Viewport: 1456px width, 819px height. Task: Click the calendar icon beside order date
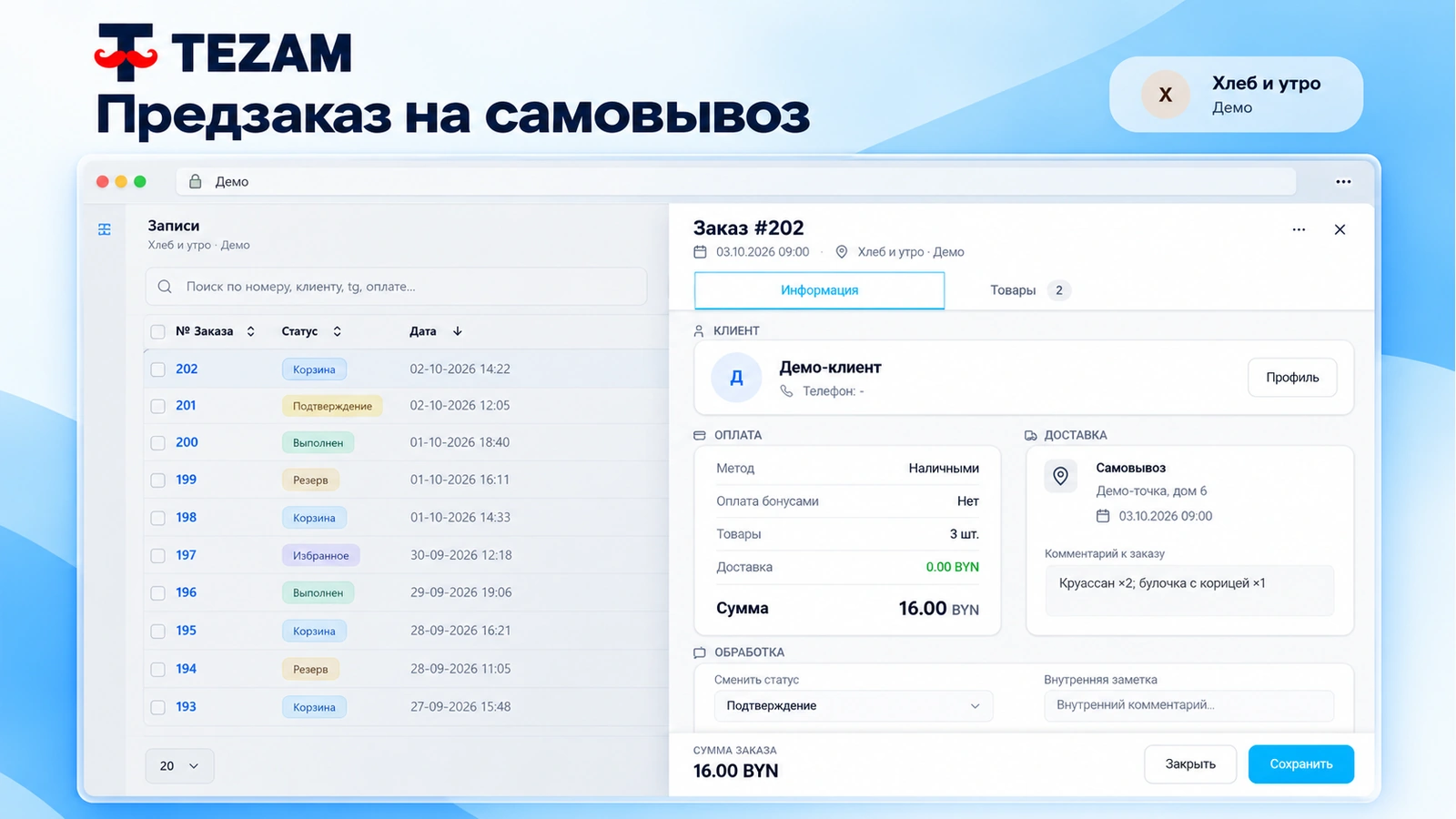click(700, 252)
